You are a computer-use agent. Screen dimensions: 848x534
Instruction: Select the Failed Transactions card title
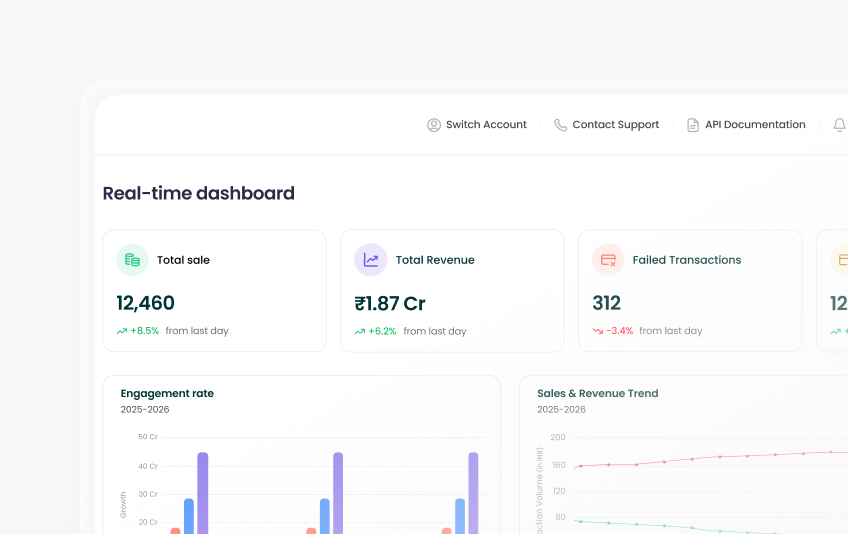[687, 260]
